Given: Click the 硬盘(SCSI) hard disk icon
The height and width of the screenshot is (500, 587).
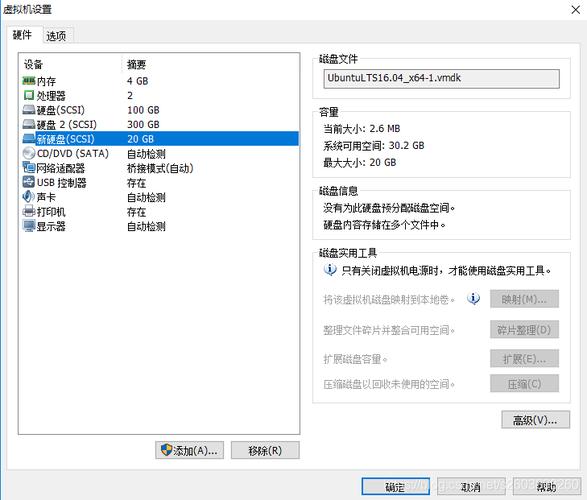Looking at the screenshot, I should point(29,110).
